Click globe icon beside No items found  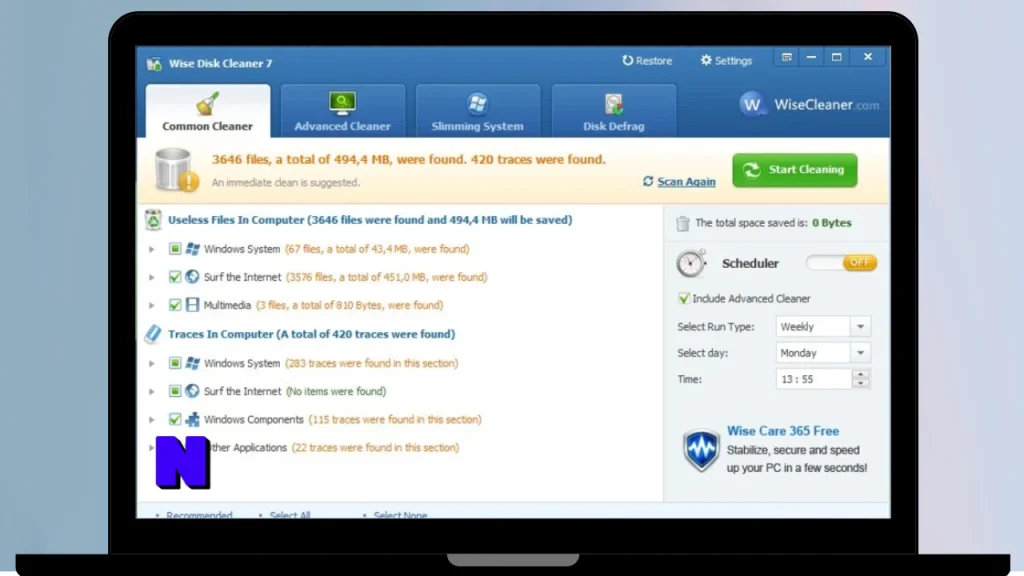click(192, 391)
